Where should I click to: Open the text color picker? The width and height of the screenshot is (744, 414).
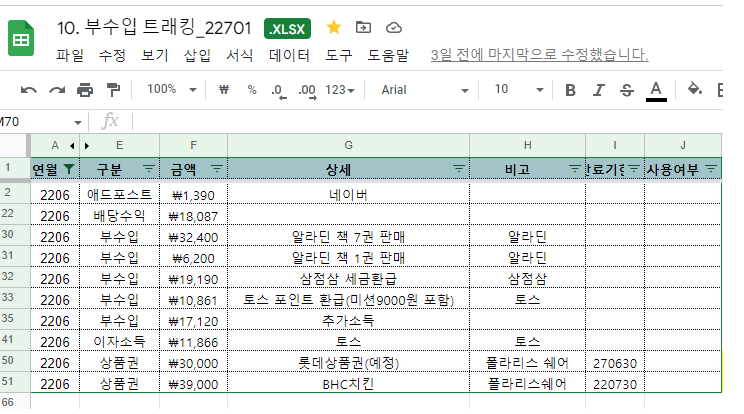coord(656,90)
